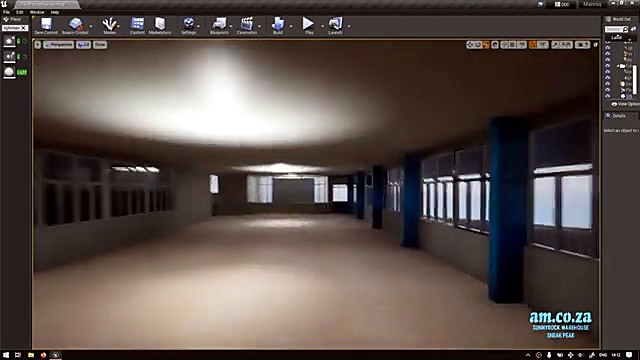Expand the Build options dropdown arrow

click(x=291, y=26)
